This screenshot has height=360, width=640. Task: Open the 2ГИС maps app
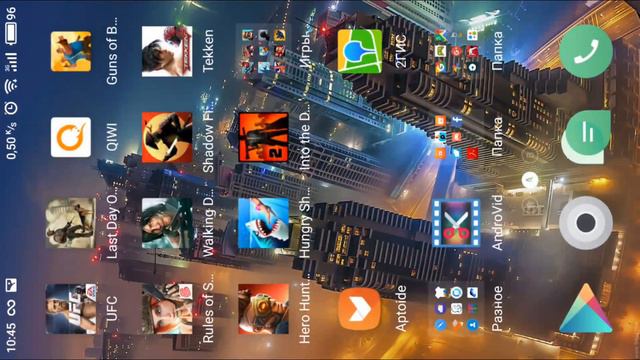360,51
